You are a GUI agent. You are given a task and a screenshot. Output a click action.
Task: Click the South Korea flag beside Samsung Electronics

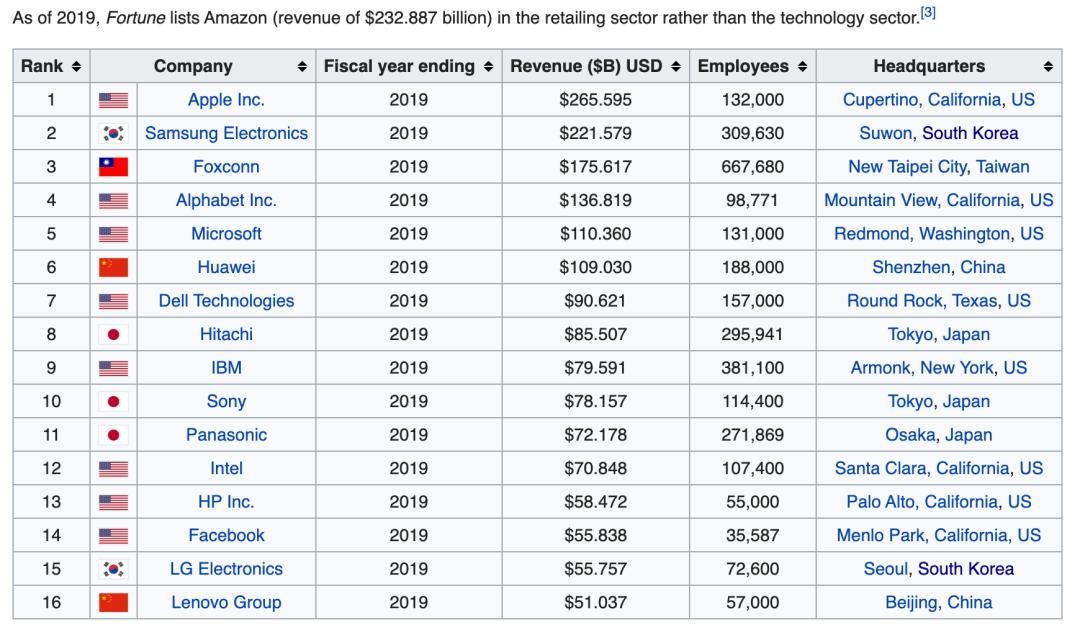(x=113, y=133)
